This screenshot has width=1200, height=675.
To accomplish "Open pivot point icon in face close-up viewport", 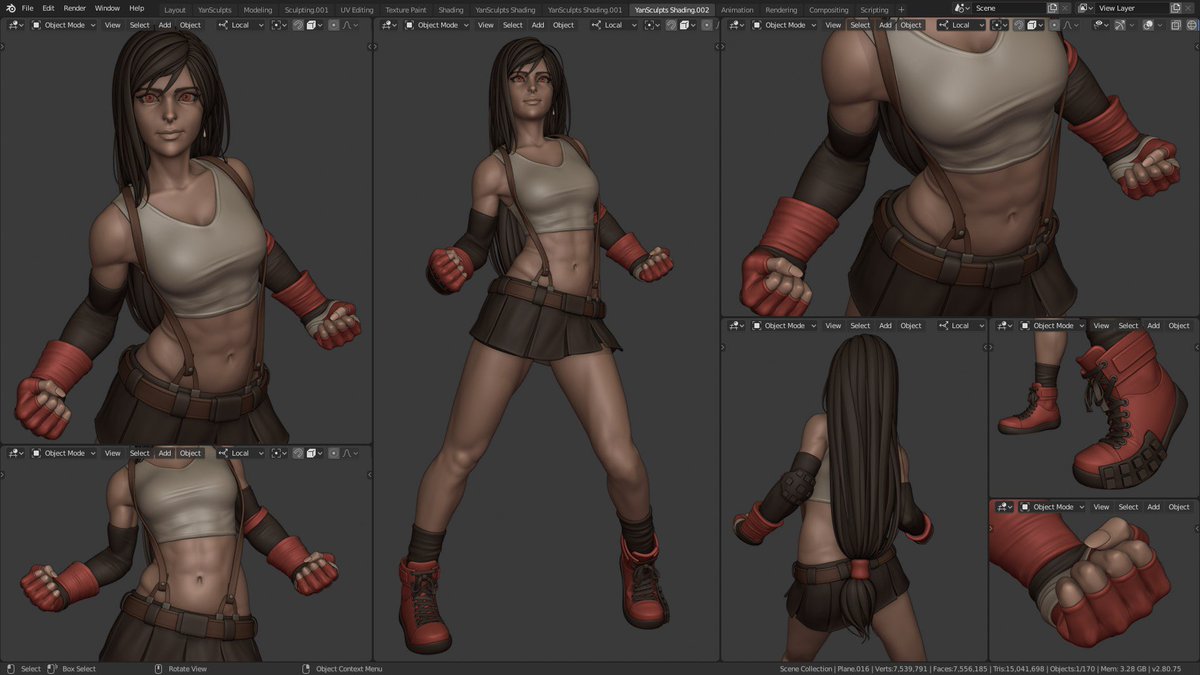I will click(x=279, y=25).
